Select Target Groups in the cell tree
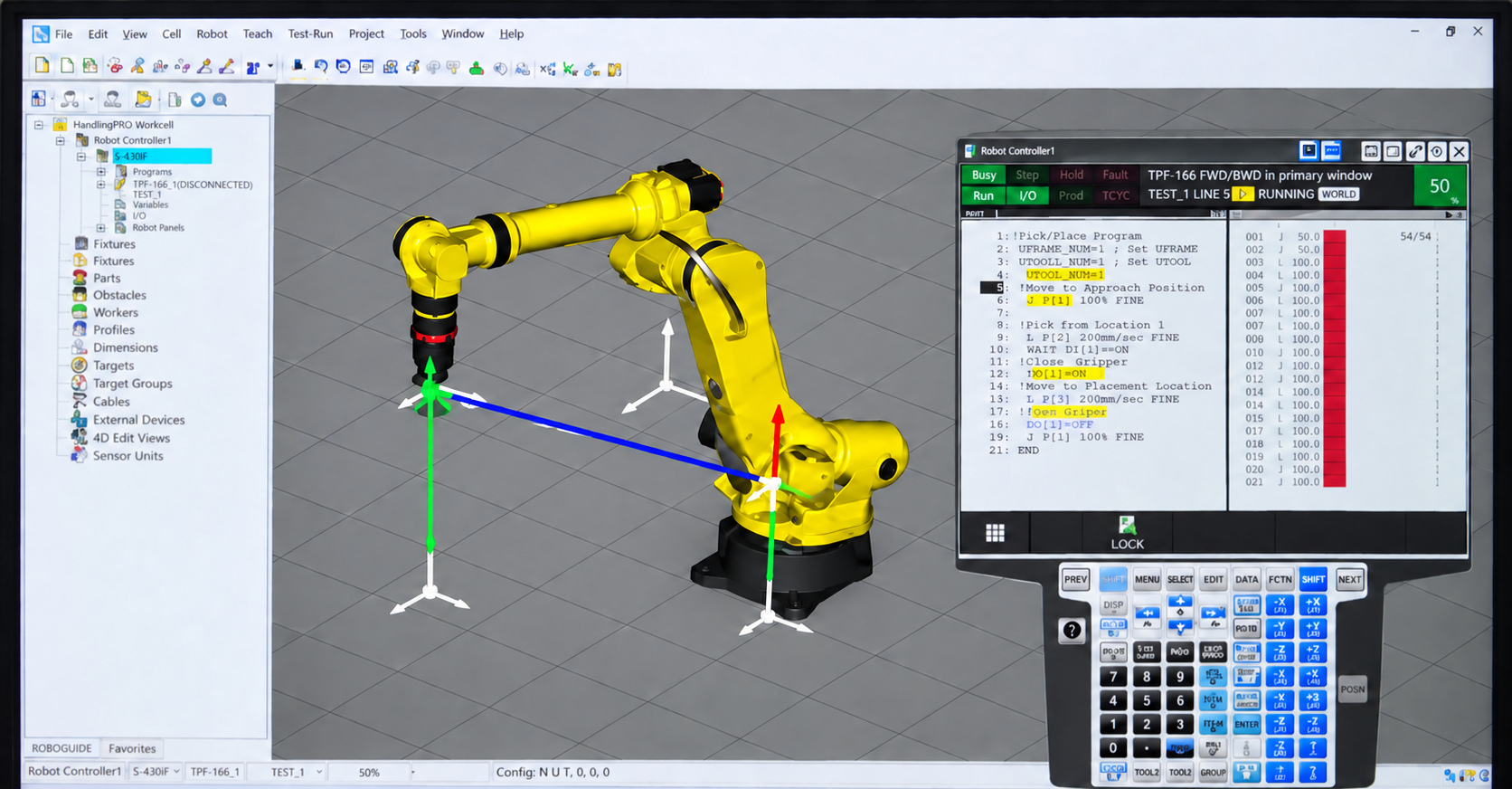Image resolution: width=1512 pixels, height=789 pixels. coord(132,384)
